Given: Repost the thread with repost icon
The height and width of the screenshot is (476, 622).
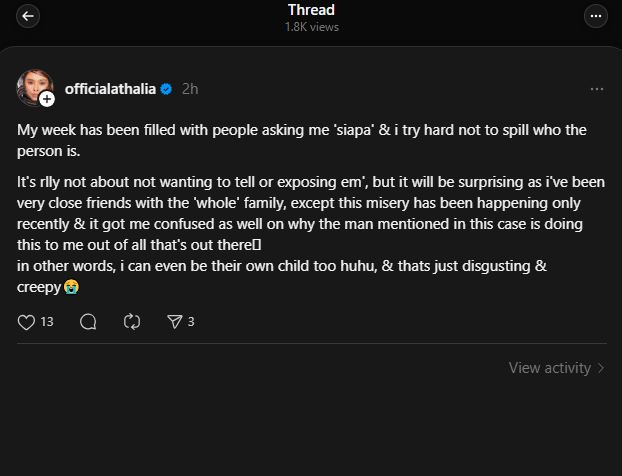Looking at the screenshot, I should coord(130,322).
